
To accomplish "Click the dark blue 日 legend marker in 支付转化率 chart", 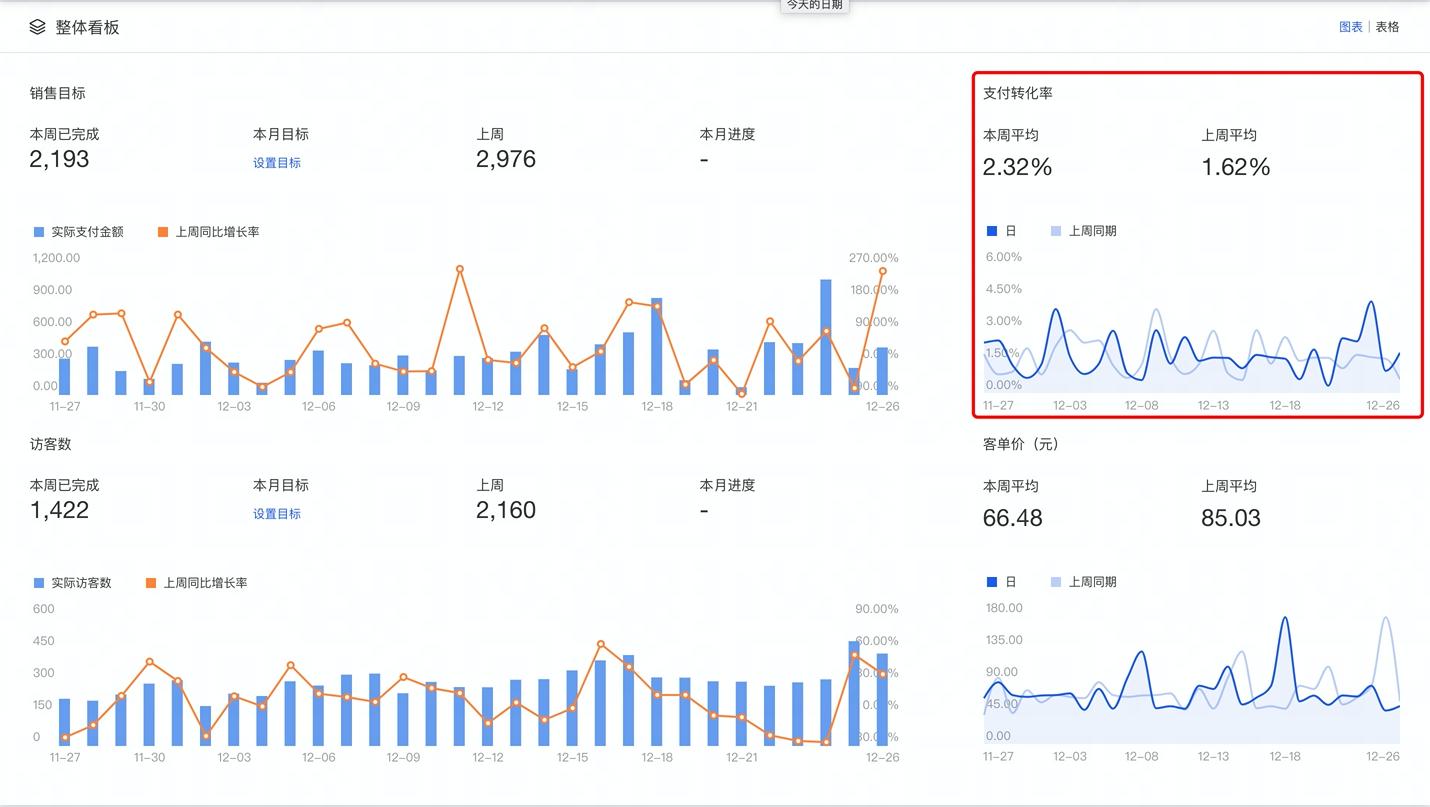I will (x=991, y=230).
